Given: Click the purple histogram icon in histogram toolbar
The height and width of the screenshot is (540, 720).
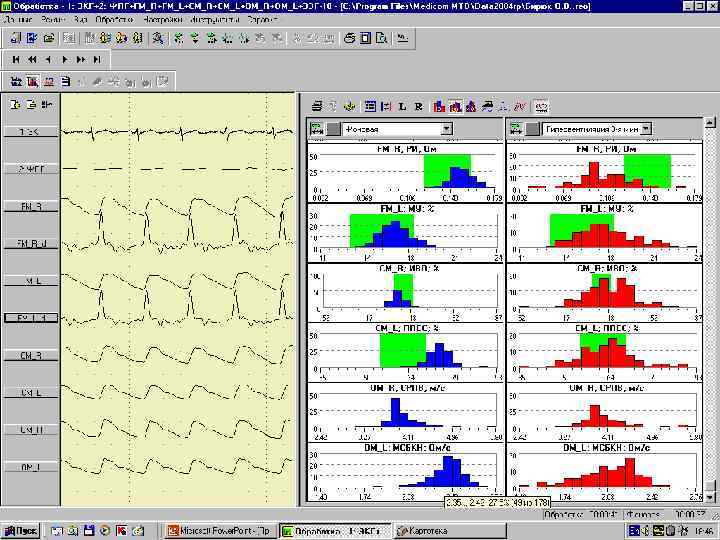Looking at the screenshot, I should [471, 107].
